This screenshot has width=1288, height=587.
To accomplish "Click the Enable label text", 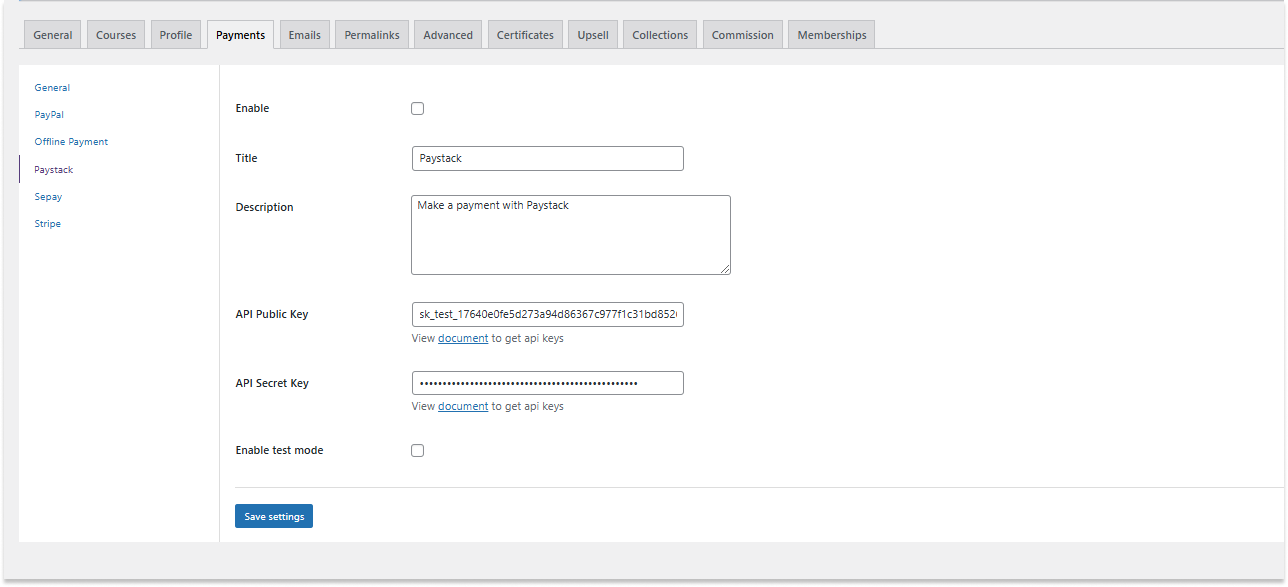I will (252, 108).
